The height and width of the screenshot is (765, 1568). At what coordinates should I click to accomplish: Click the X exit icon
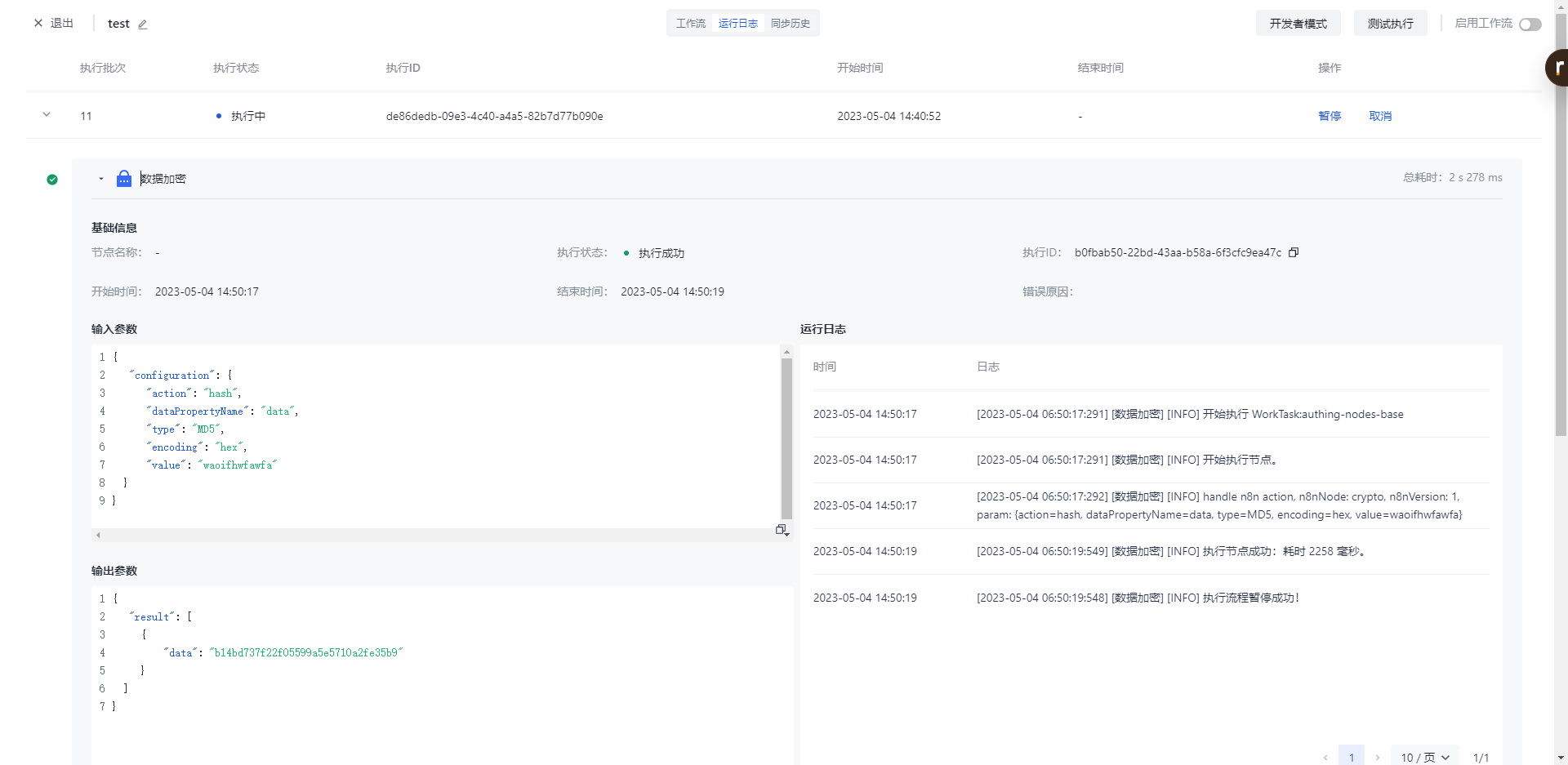click(x=38, y=24)
